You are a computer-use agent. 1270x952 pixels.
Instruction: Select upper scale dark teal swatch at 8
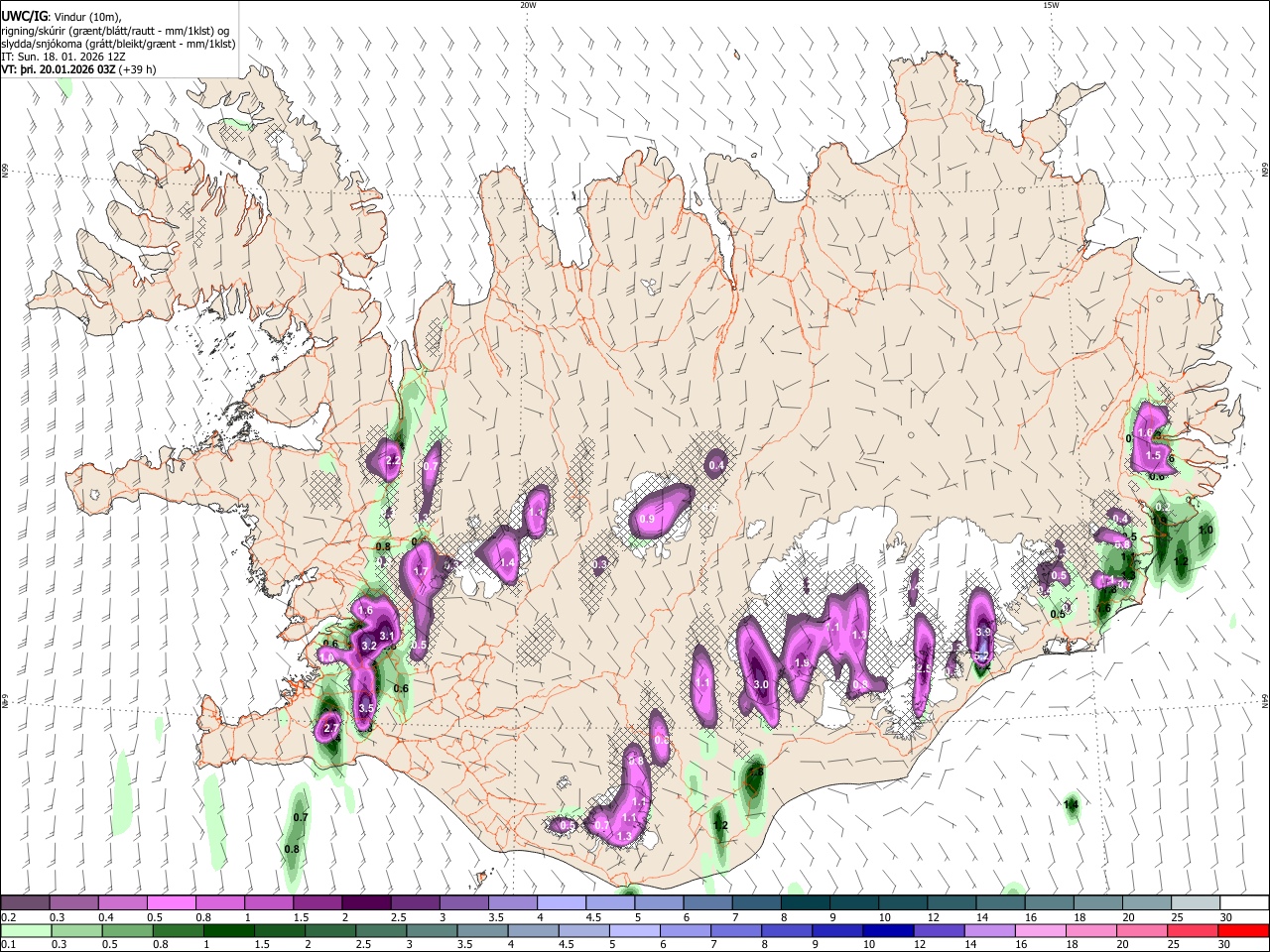(x=805, y=903)
